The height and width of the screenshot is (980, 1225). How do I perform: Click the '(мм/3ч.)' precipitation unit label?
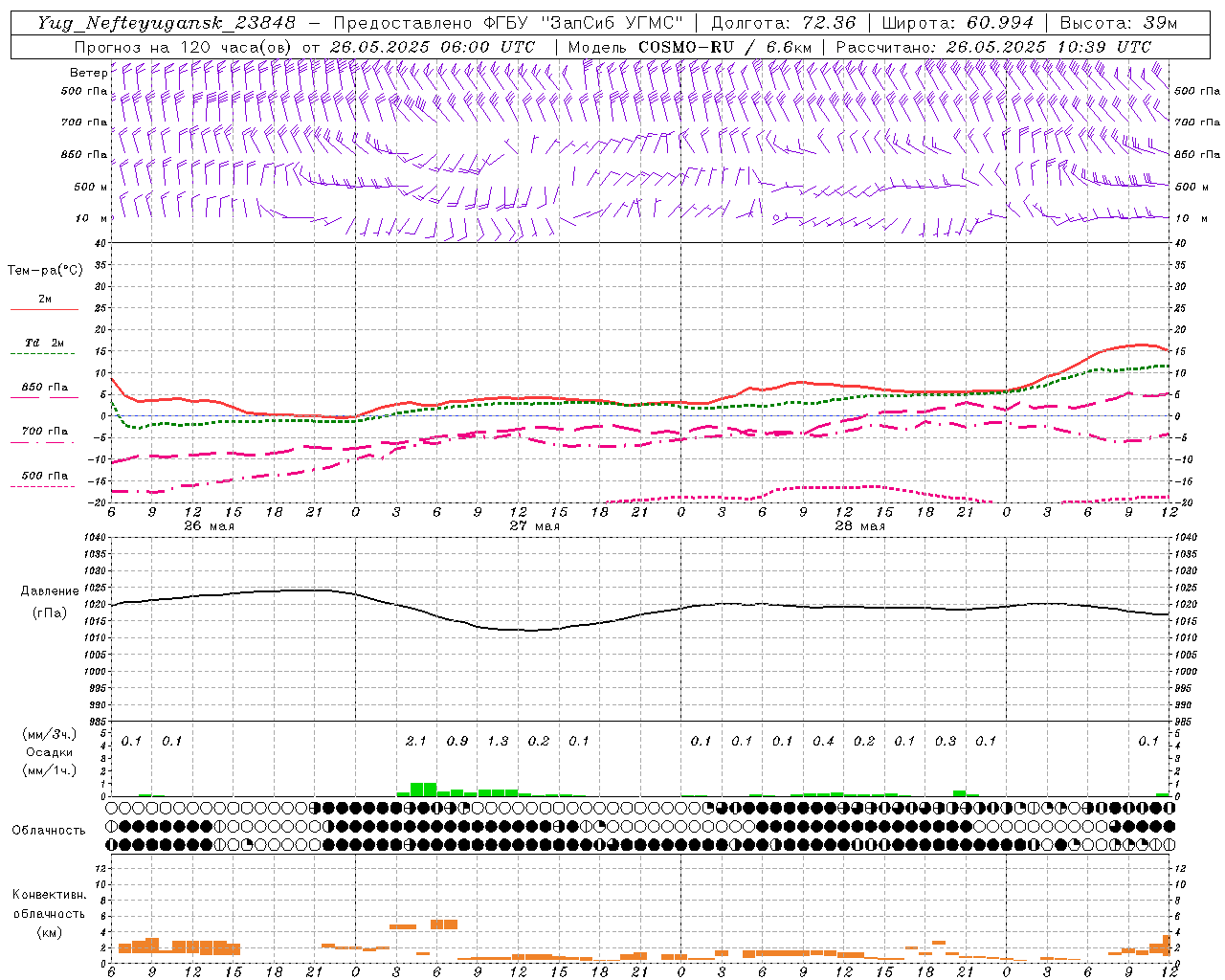[50, 734]
